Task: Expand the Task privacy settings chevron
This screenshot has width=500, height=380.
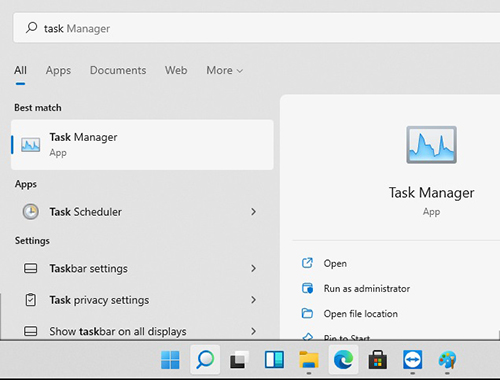Action: pos(254,300)
